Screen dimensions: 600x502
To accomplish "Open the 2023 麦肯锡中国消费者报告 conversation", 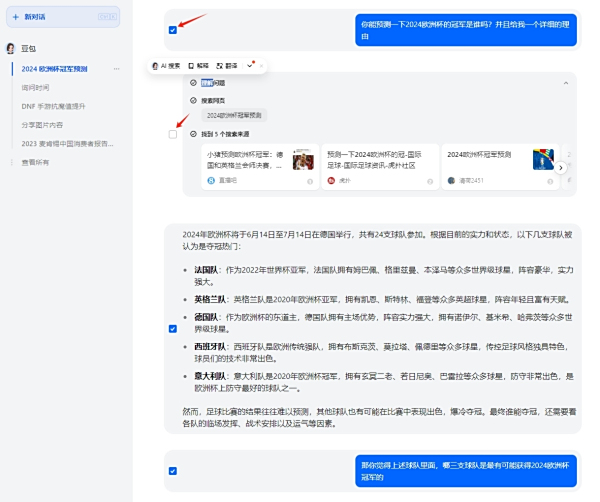I will (x=67, y=144).
